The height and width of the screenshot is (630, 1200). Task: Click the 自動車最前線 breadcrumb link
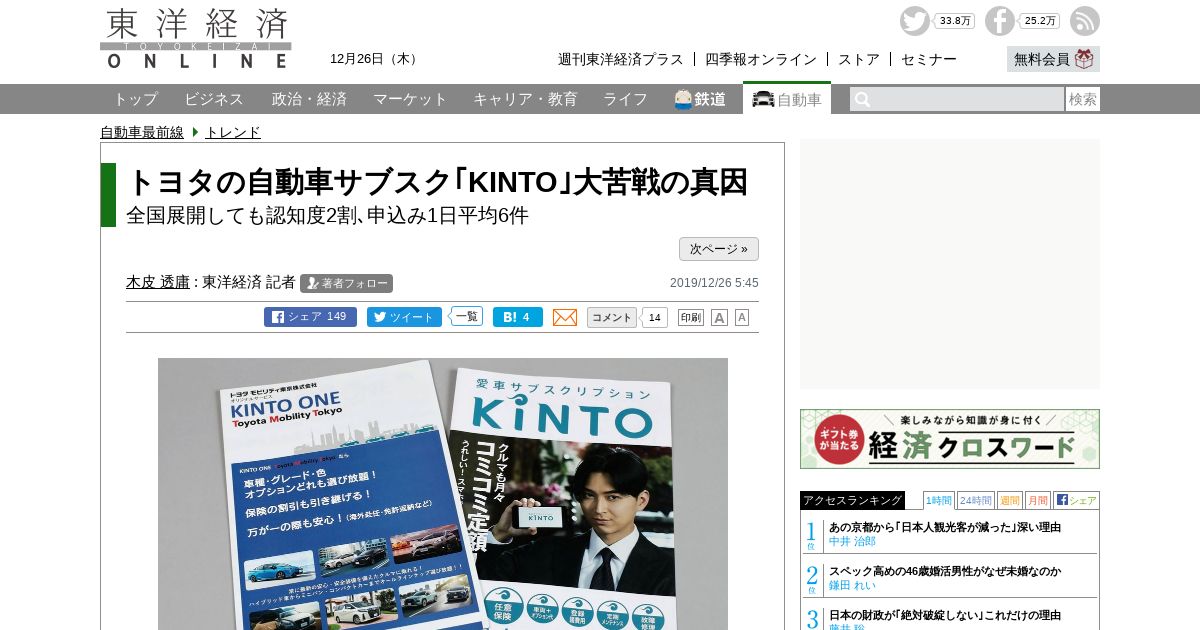tap(142, 132)
